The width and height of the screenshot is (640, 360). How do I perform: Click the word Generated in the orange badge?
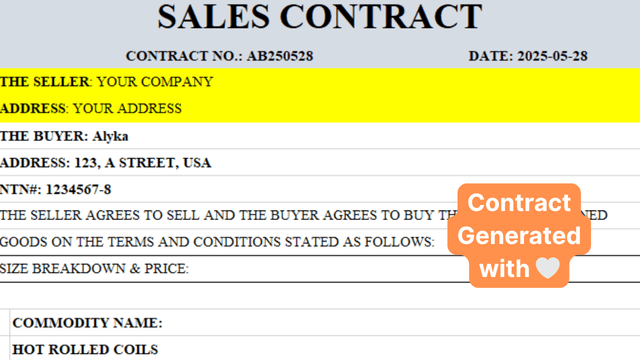pyautogui.click(x=519, y=236)
